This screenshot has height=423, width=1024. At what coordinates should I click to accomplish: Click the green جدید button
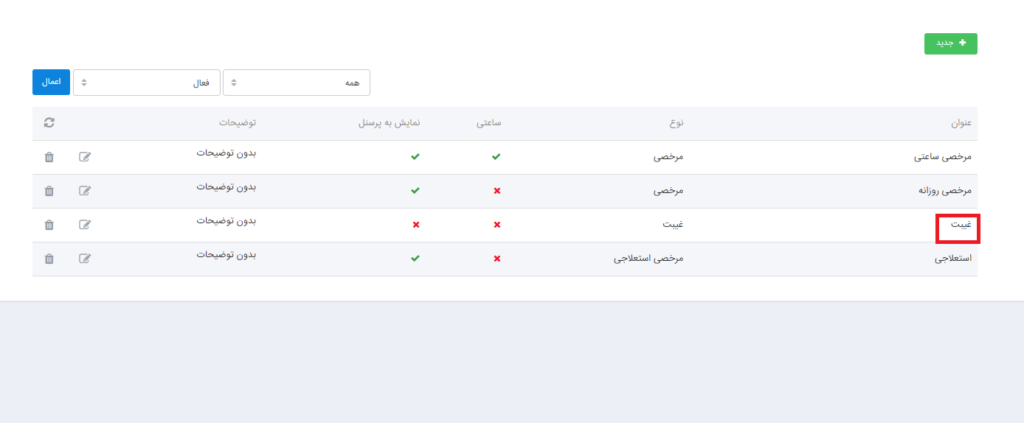pyautogui.click(x=950, y=44)
